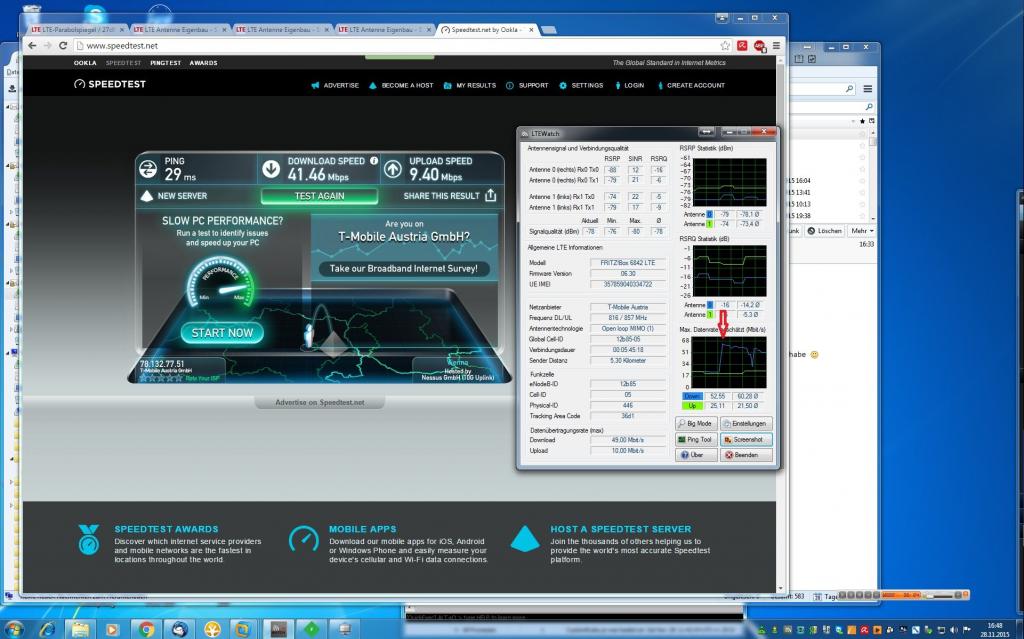Open the Big Mode button in LTEWatch
Viewport: 1024px width, 639px height.
(x=696, y=423)
